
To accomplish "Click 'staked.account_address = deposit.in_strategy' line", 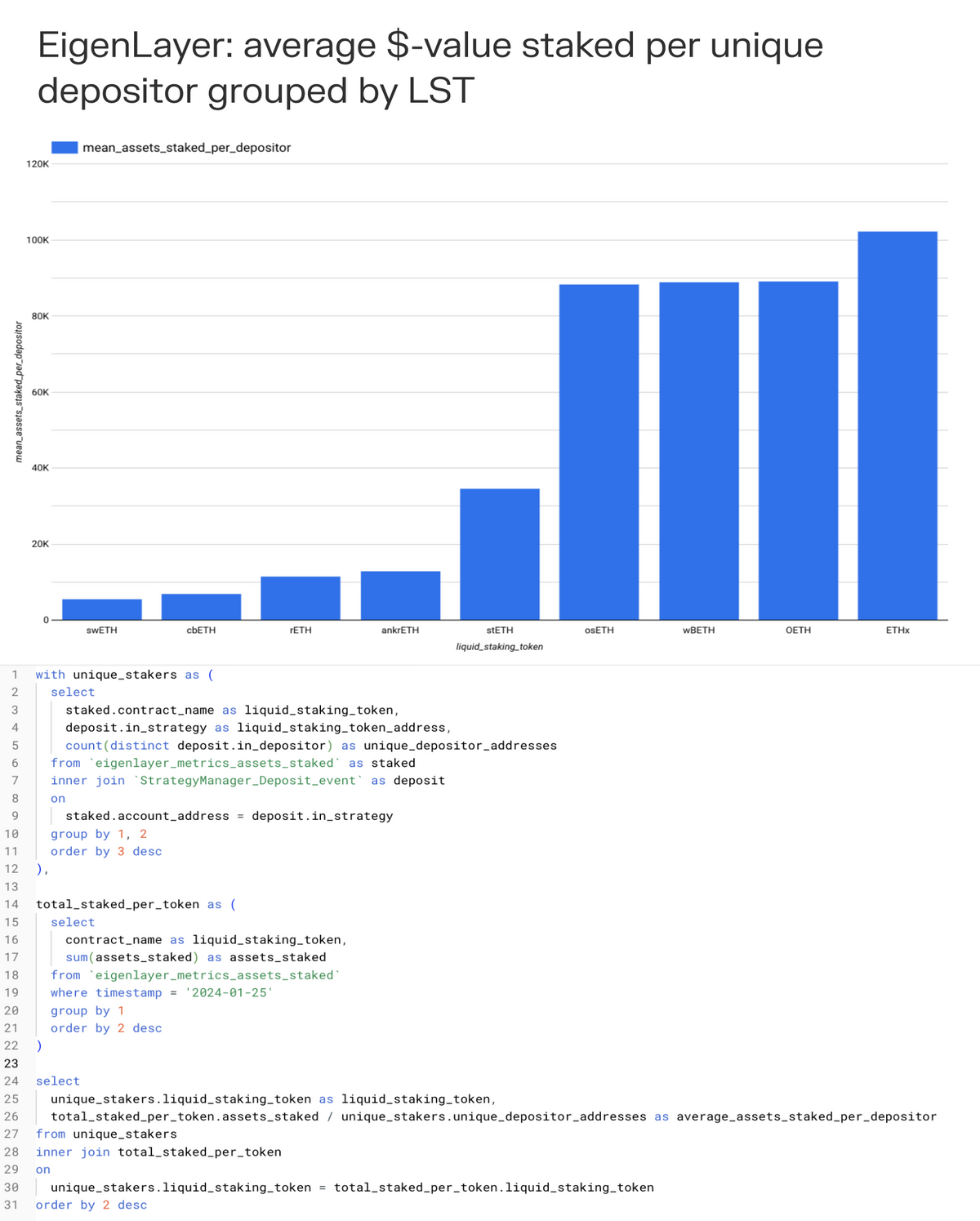I will point(229,816).
